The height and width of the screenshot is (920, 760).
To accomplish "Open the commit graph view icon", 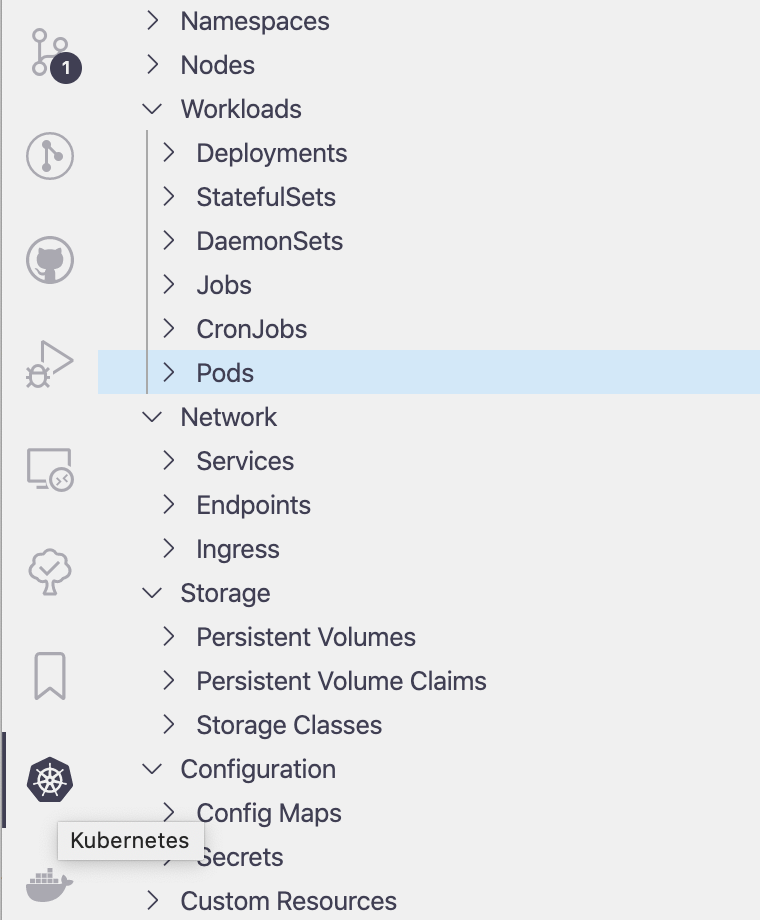I will 47,156.
